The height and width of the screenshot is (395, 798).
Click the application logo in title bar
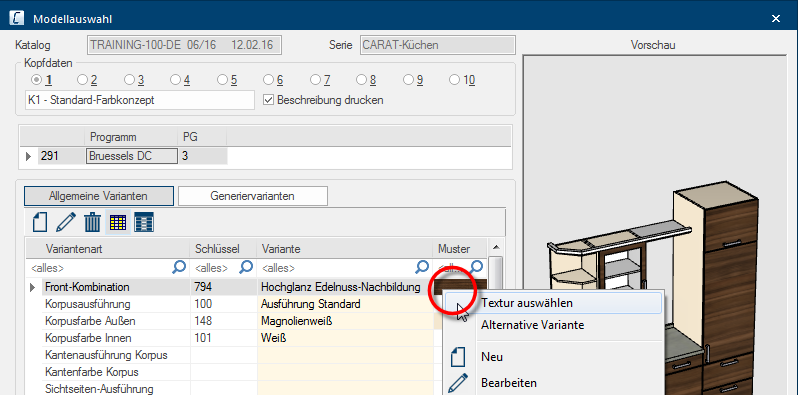point(17,19)
